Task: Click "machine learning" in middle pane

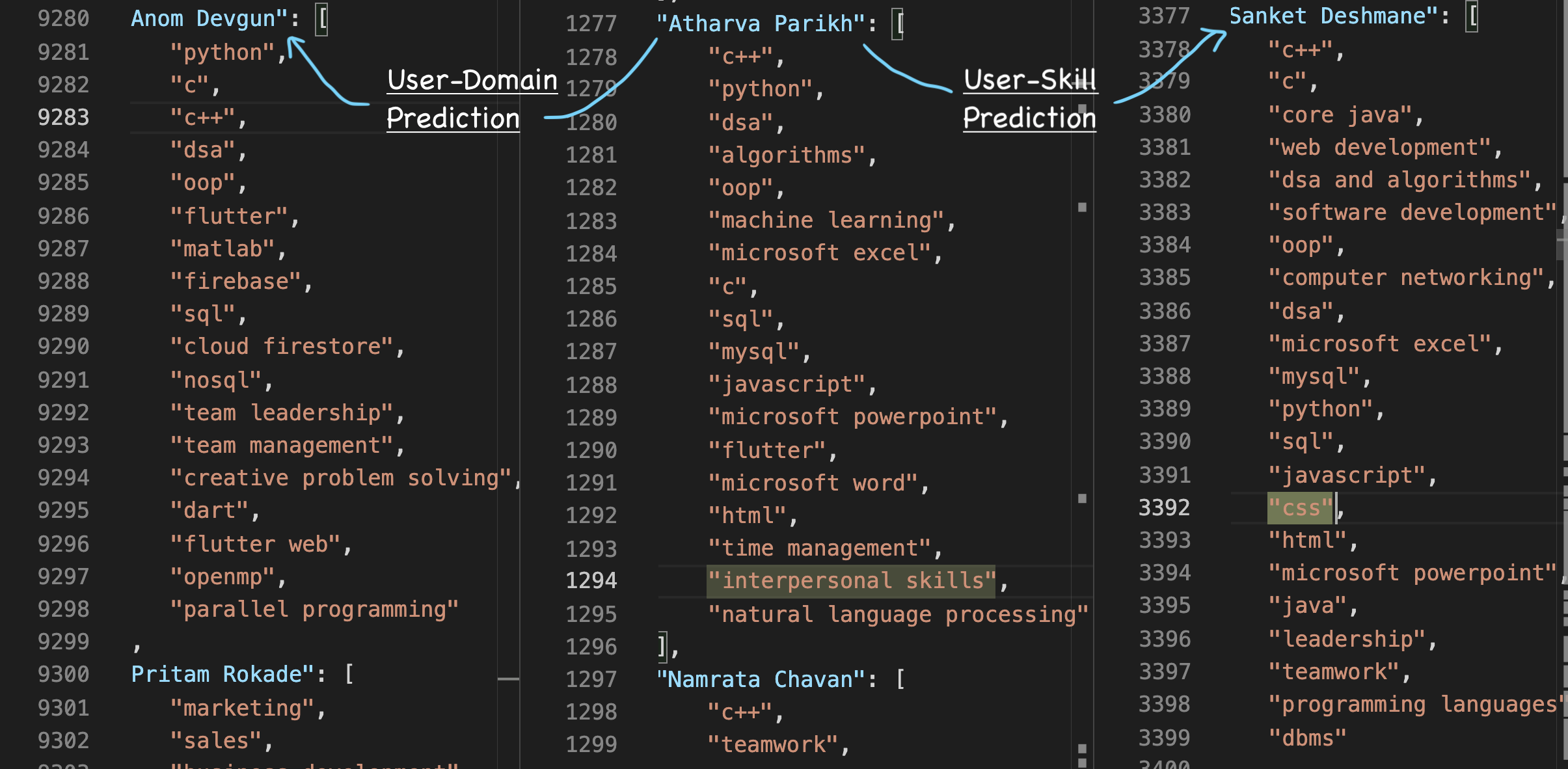Action: pyautogui.click(x=826, y=220)
